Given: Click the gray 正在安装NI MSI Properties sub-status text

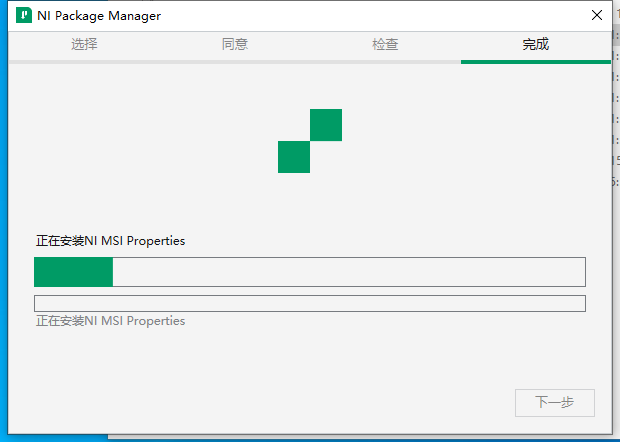Looking at the screenshot, I should pos(110,321).
